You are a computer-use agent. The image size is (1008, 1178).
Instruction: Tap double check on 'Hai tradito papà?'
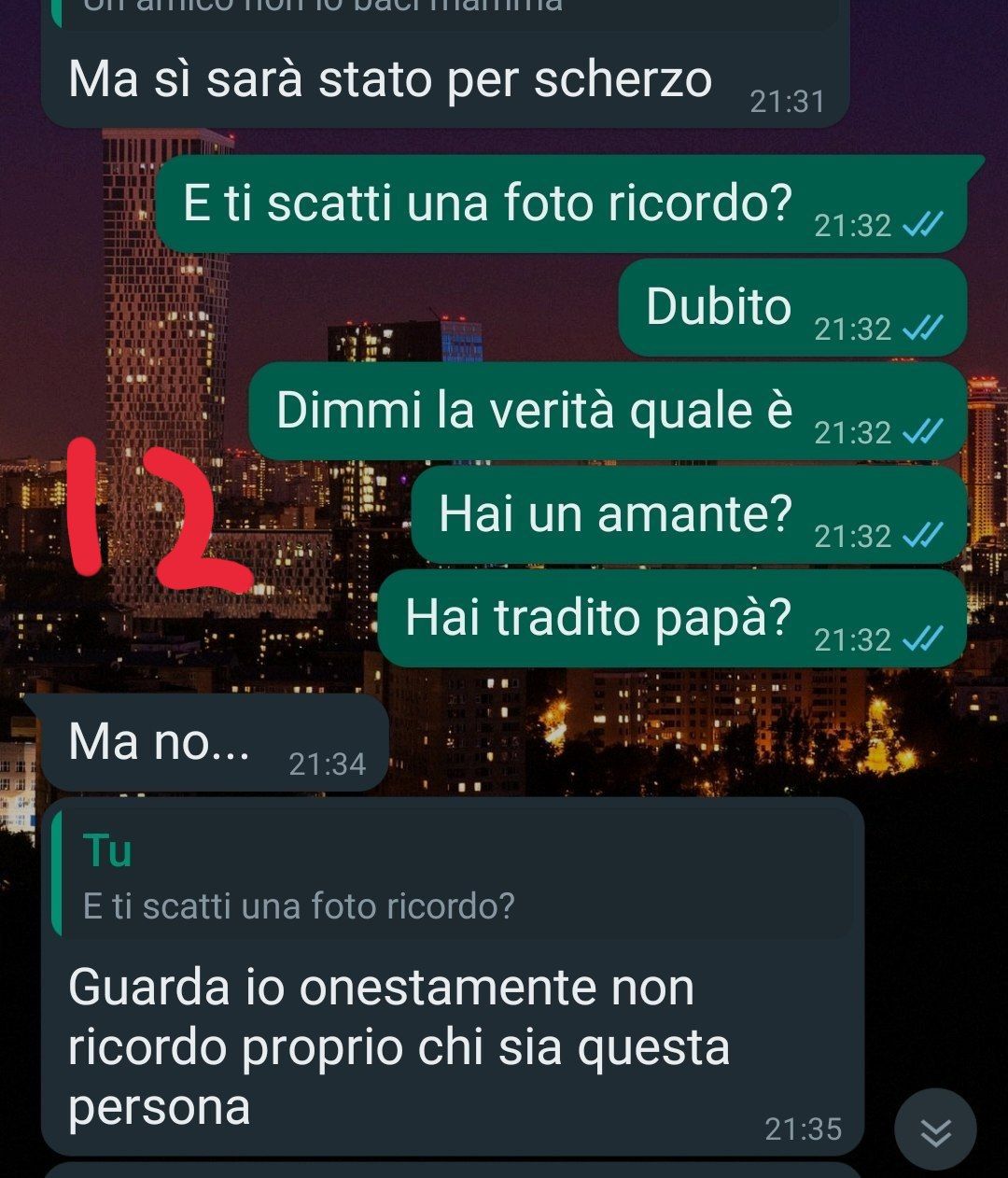point(924,638)
